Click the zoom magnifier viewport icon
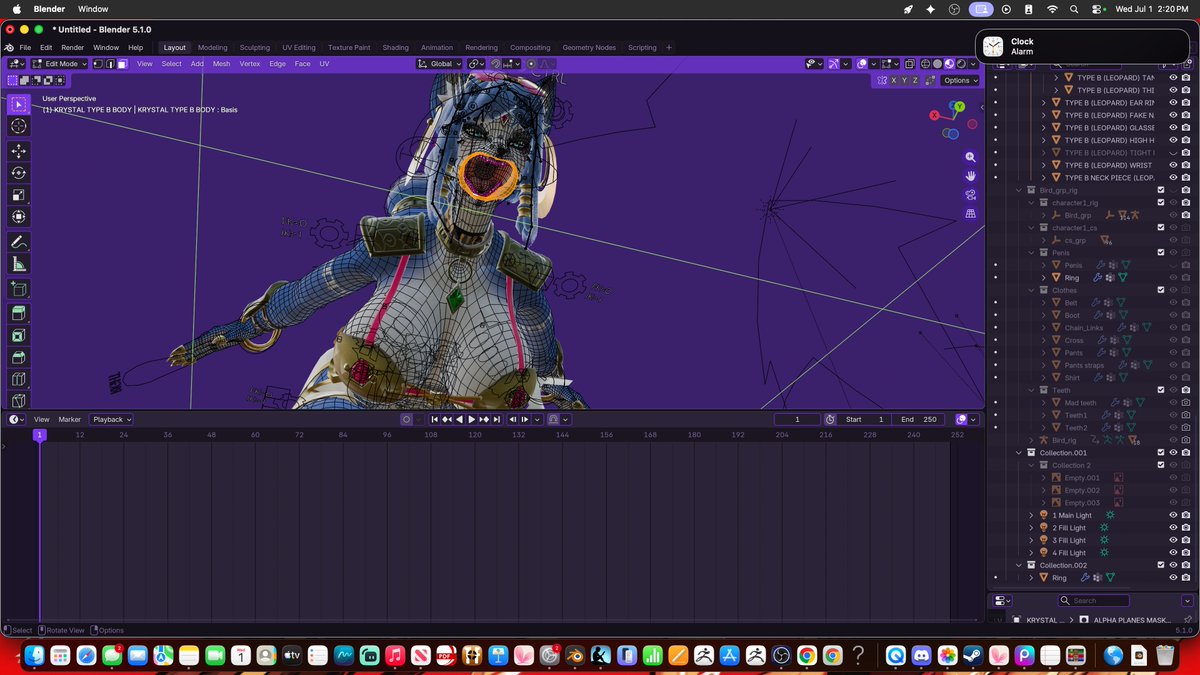 (970, 158)
